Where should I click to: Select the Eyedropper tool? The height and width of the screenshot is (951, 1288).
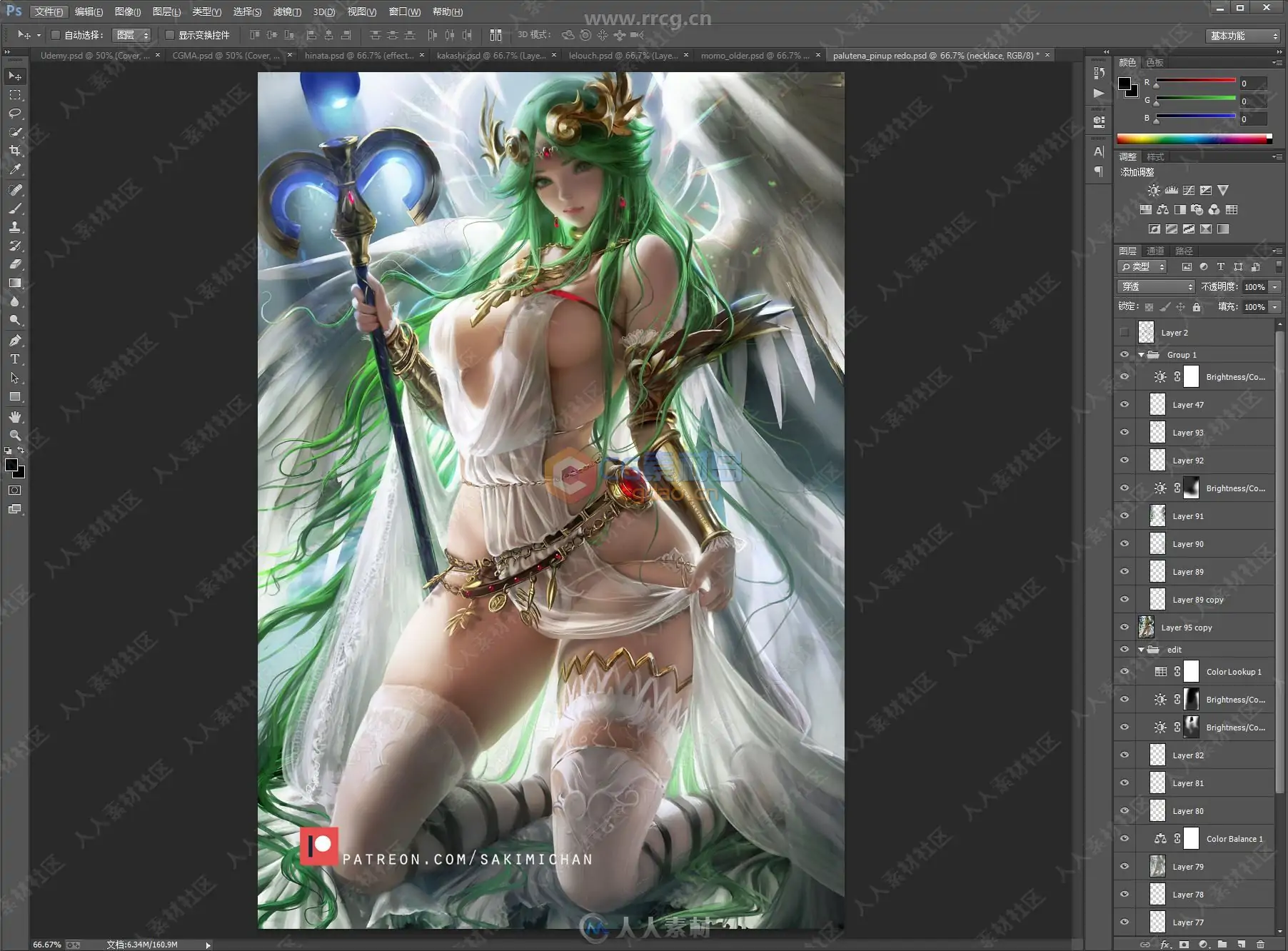[15, 169]
